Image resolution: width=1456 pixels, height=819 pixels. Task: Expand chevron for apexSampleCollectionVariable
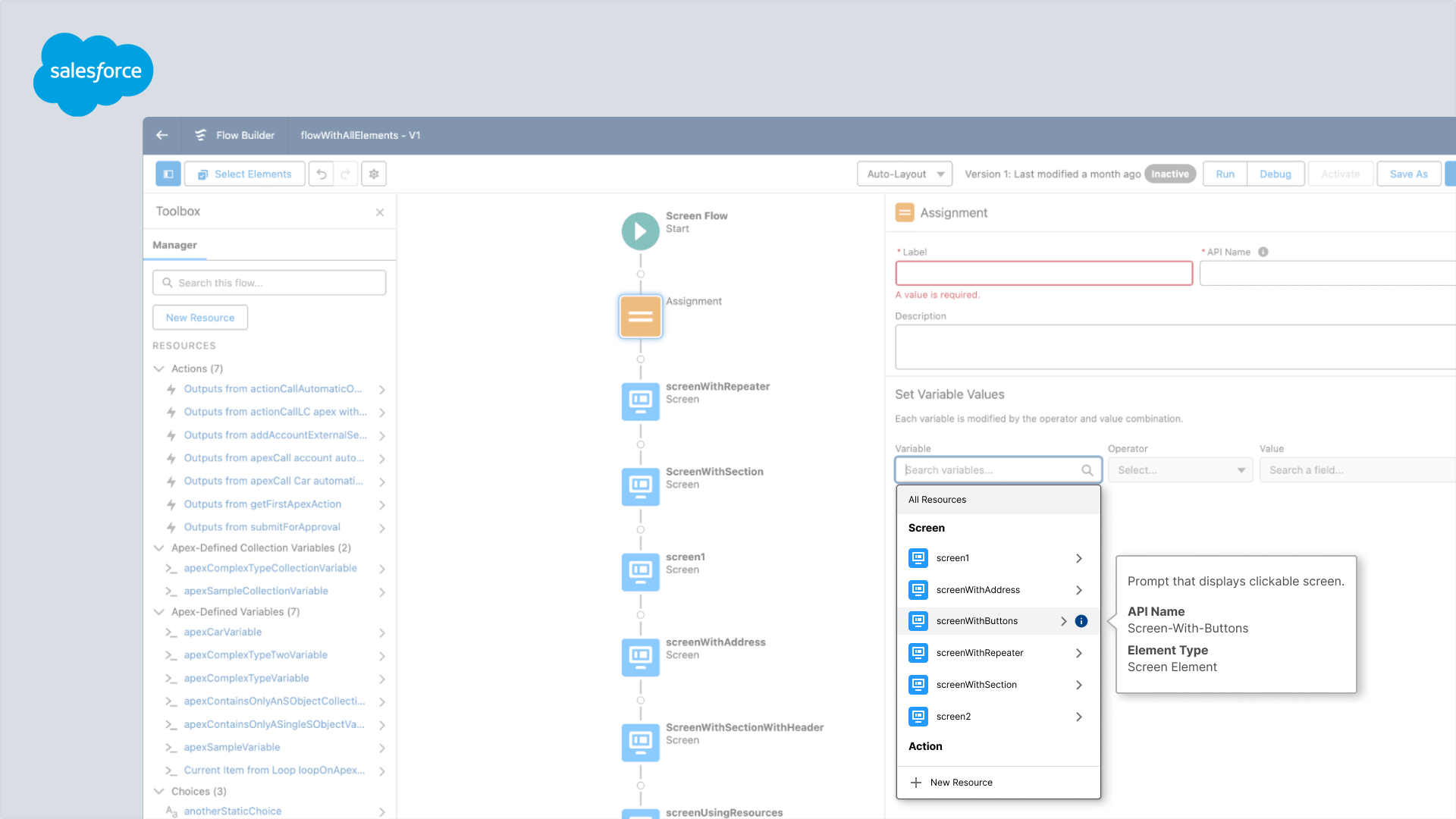coord(382,592)
